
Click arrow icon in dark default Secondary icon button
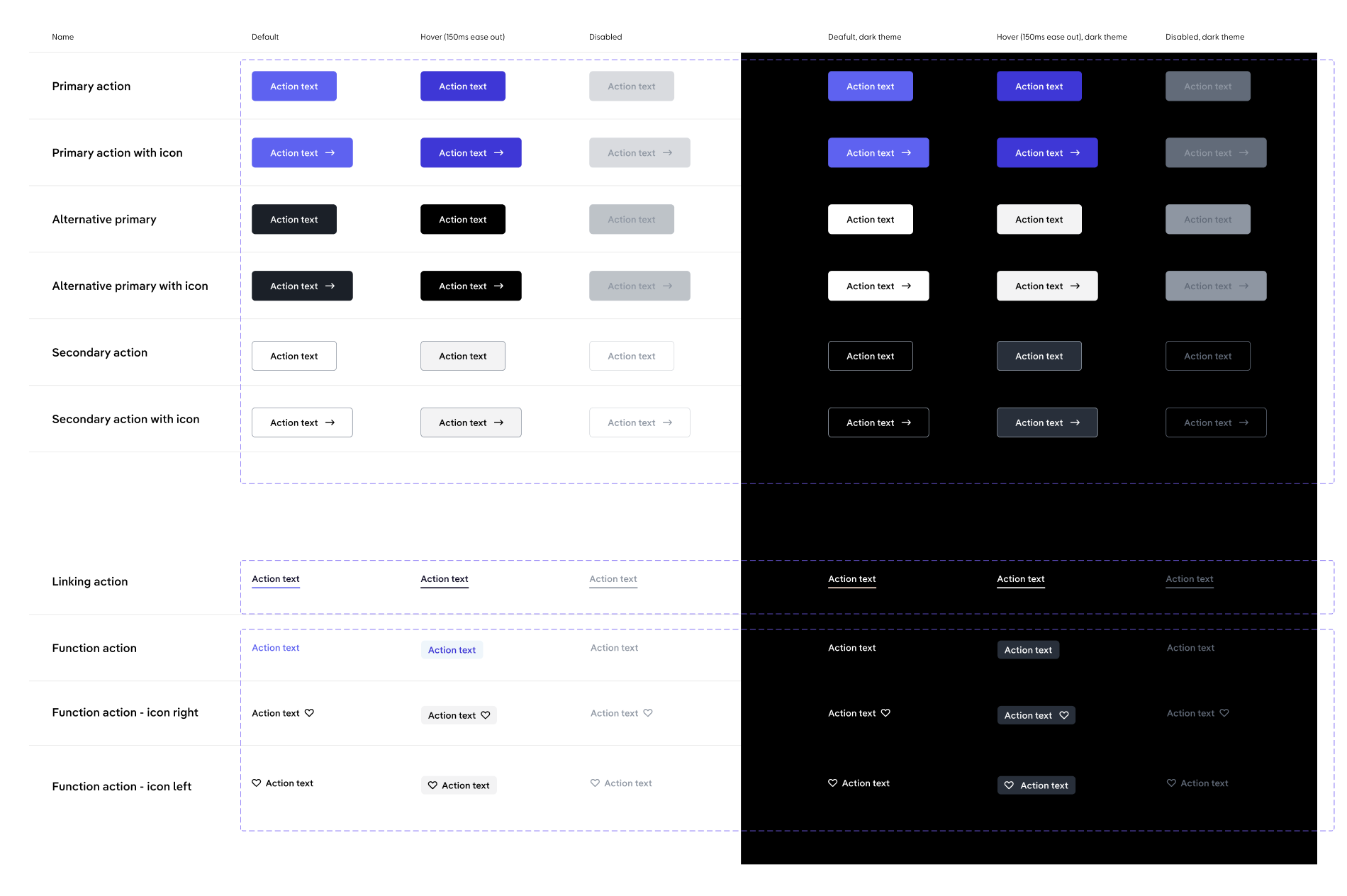click(x=906, y=423)
